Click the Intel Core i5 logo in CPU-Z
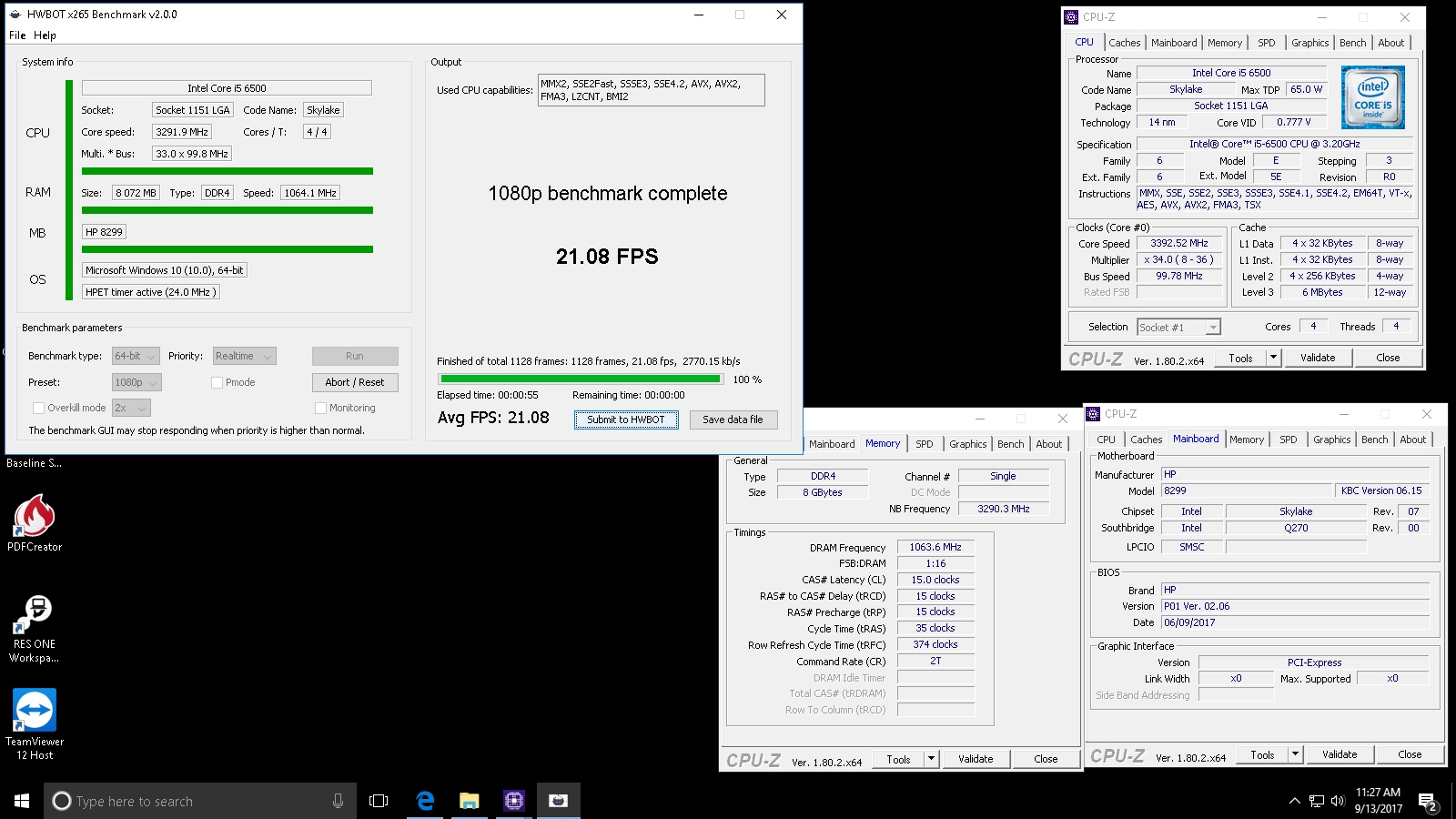 click(1373, 96)
